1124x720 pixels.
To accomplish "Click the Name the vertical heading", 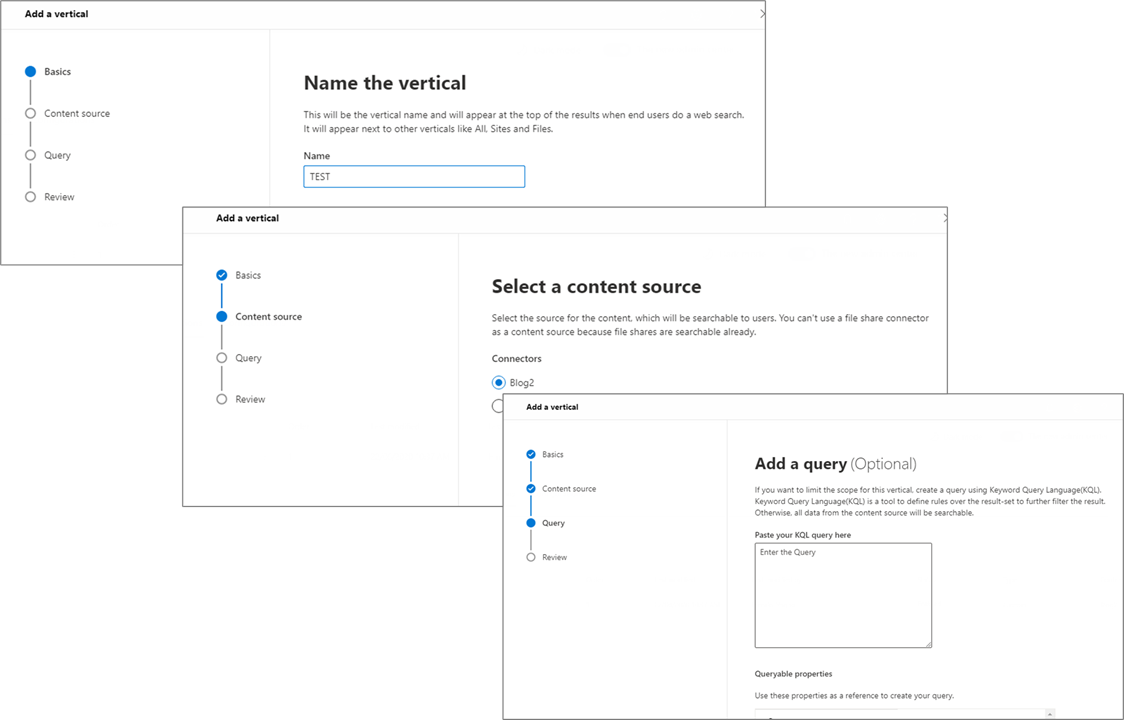I will coord(385,83).
